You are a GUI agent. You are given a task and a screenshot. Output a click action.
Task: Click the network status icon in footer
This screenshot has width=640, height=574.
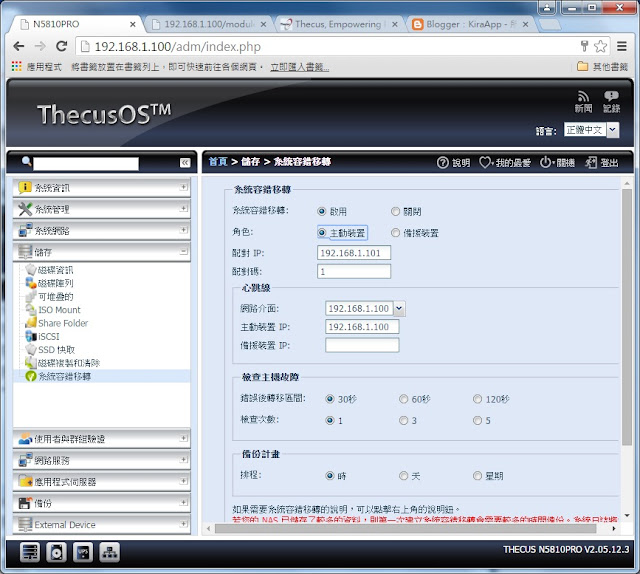click(109, 552)
